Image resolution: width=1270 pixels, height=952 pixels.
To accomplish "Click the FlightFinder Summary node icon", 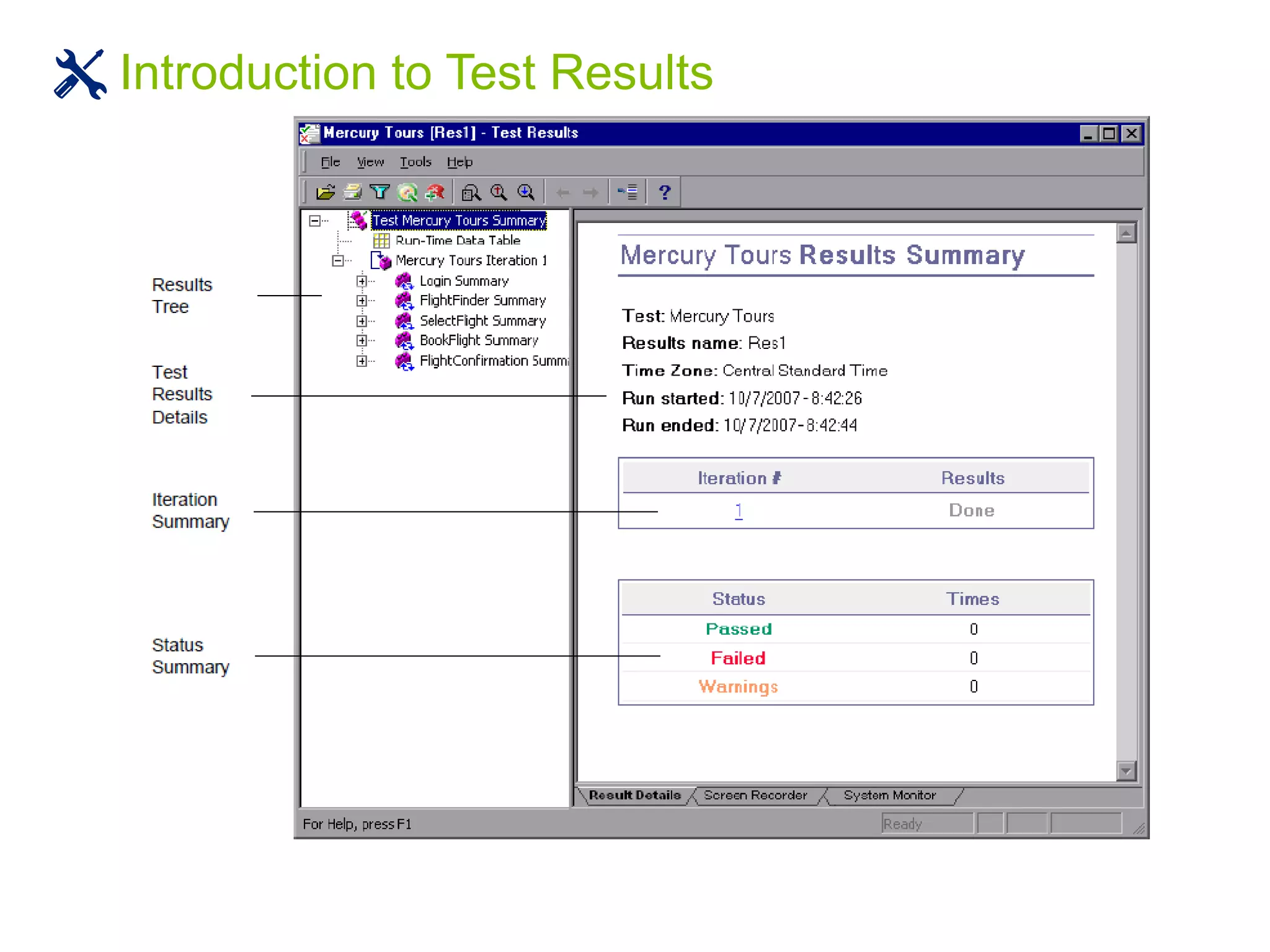I will 404,301.
